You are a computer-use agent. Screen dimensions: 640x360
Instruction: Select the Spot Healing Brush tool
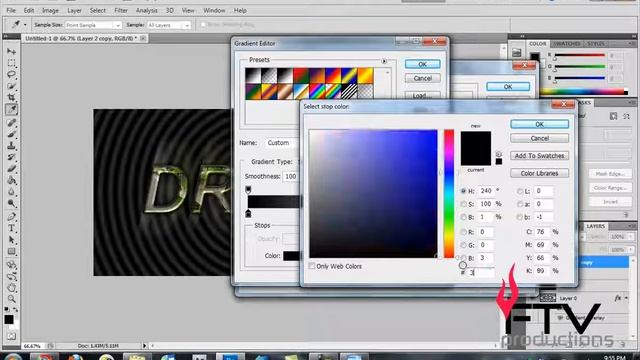(x=11, y=123)
